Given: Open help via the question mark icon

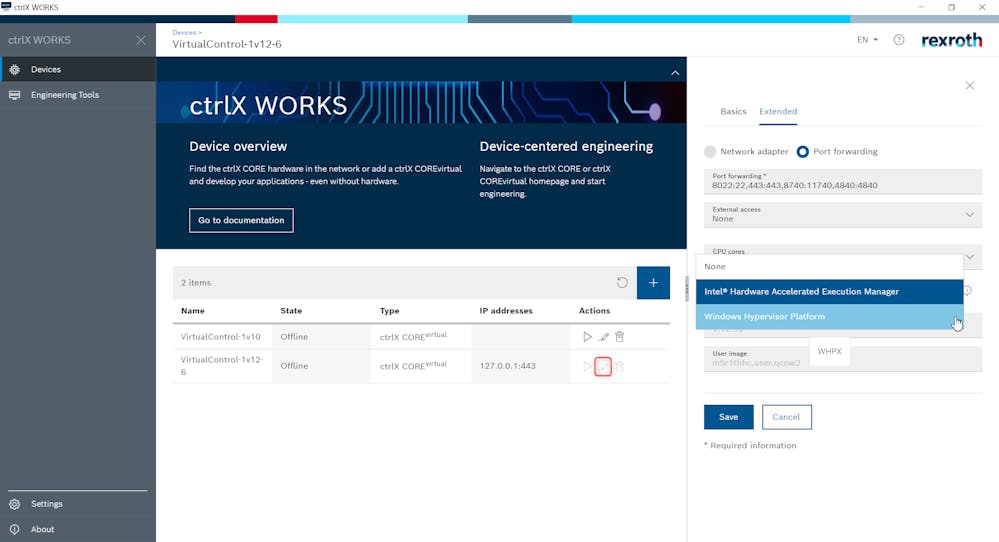Looking at the screenshot, I should point(898,39).
